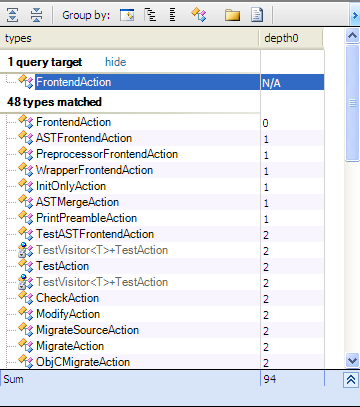Click type icon next to ObjCMigrateAction
Screen dimensions: 360x407
tap(26, 361)
